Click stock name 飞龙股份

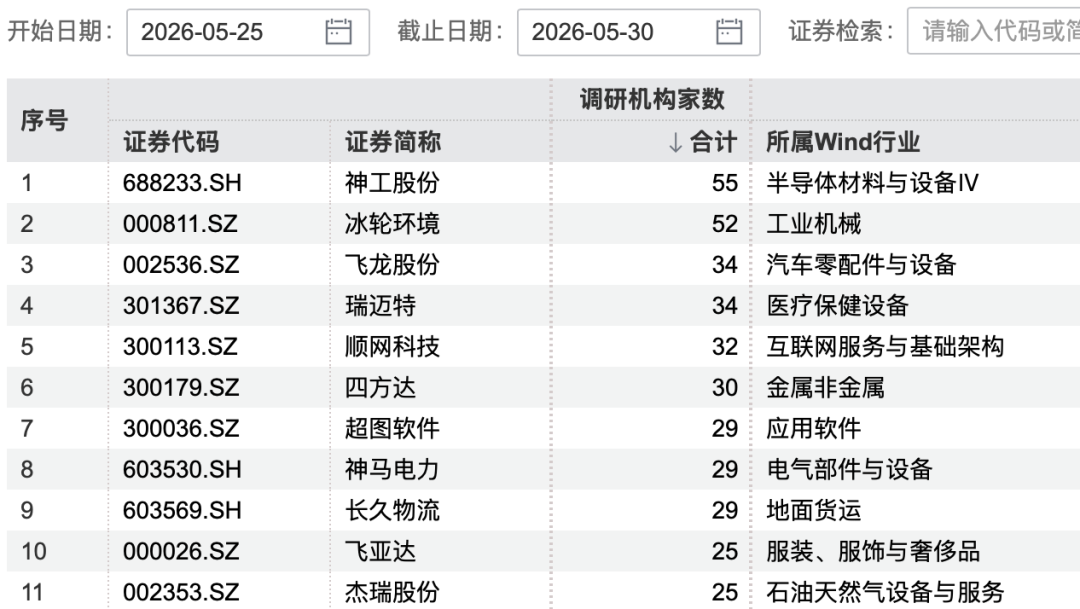pyautogui.click(x=392, y=265)
